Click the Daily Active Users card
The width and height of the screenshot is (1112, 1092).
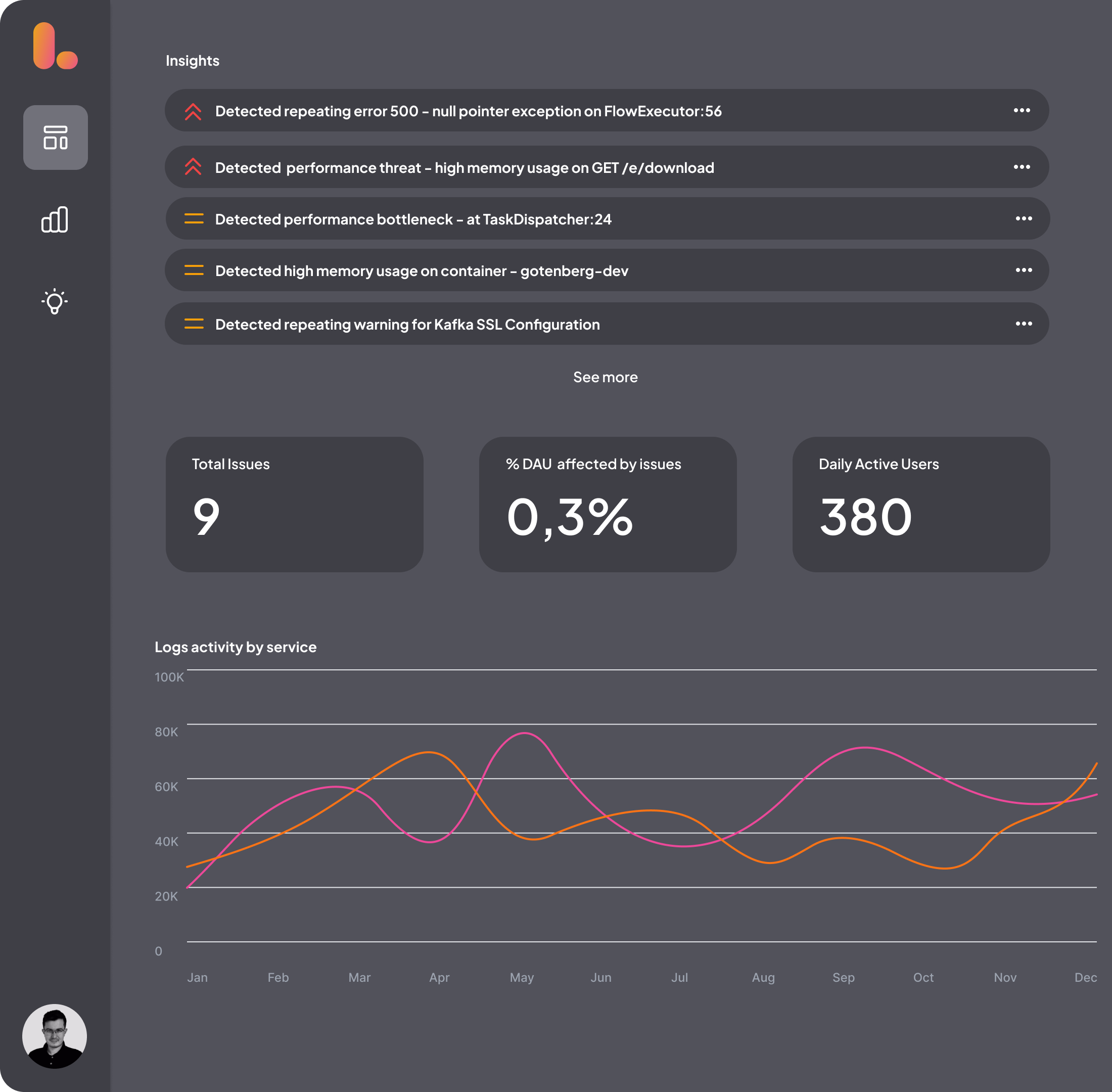click(x=920, y=504)
